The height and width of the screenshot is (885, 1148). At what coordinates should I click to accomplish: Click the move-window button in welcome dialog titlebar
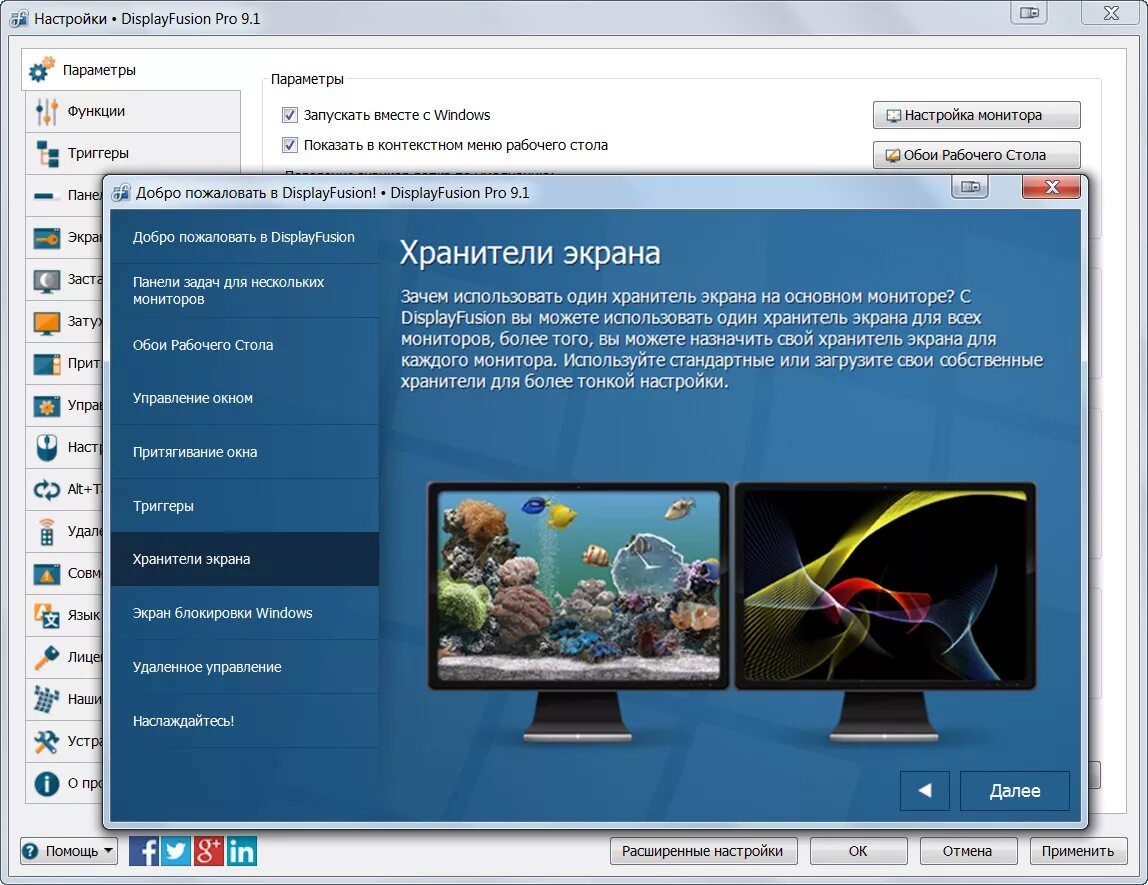pyautogui.click(x=970, y=187)
